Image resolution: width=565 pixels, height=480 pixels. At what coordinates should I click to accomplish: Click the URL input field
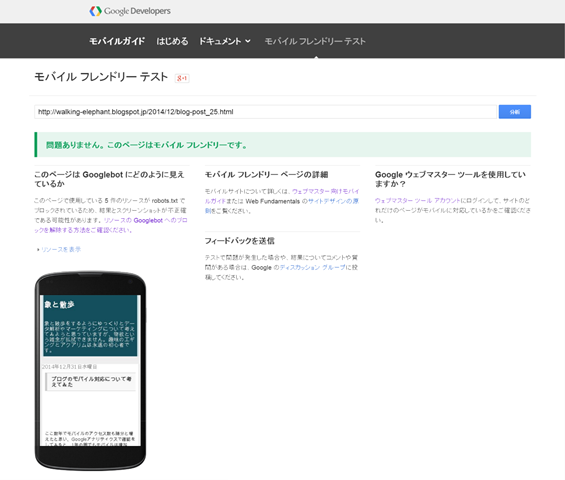pos(265,112)
